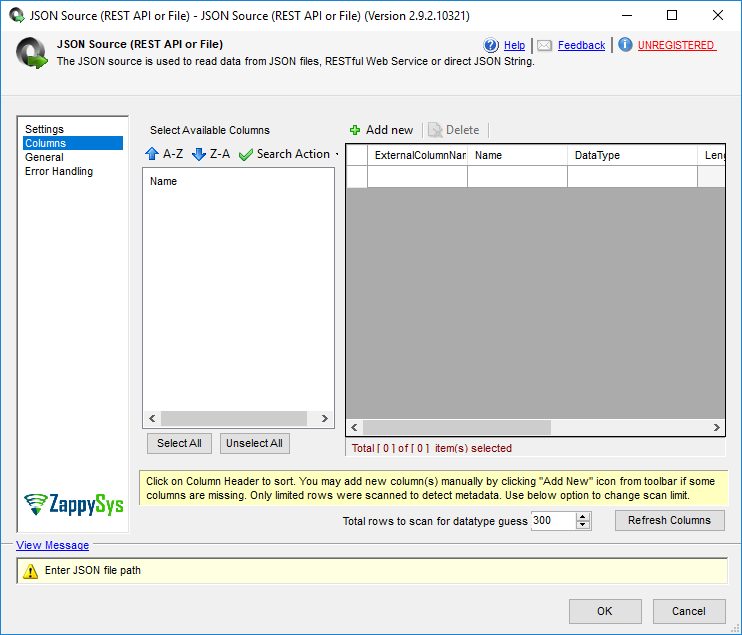Screen dimensions: 742x635
Task: Click the grid horizontal scrollbar thumb
Action: 457,427
